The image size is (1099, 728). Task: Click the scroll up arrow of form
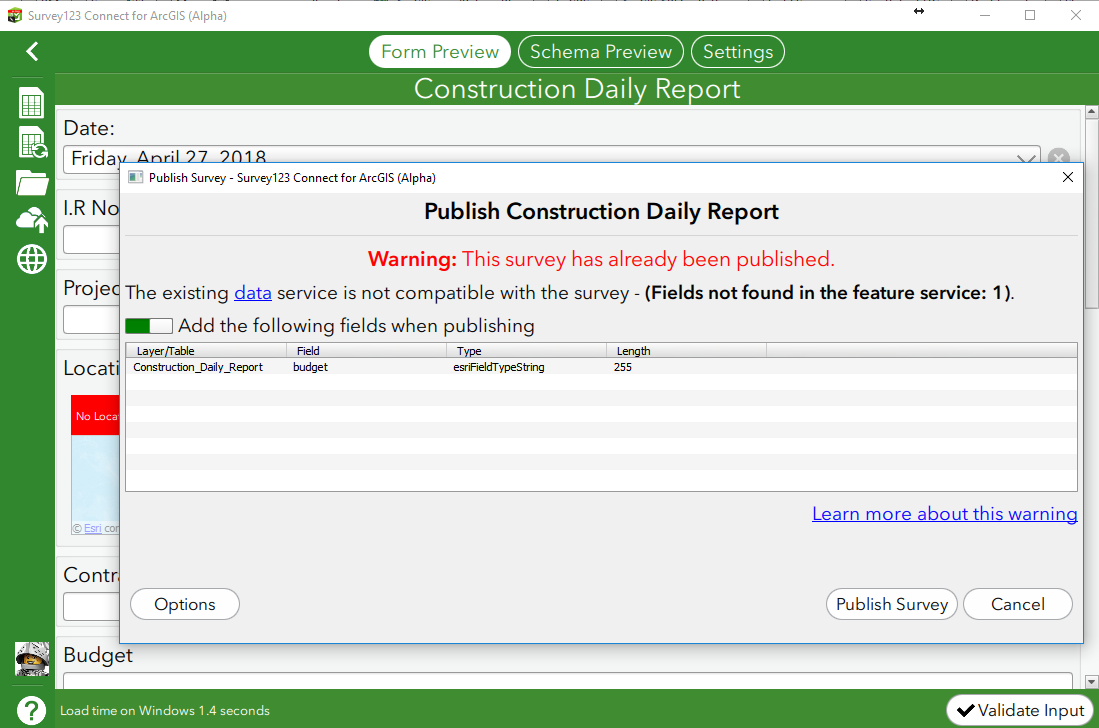[1091, 111]
